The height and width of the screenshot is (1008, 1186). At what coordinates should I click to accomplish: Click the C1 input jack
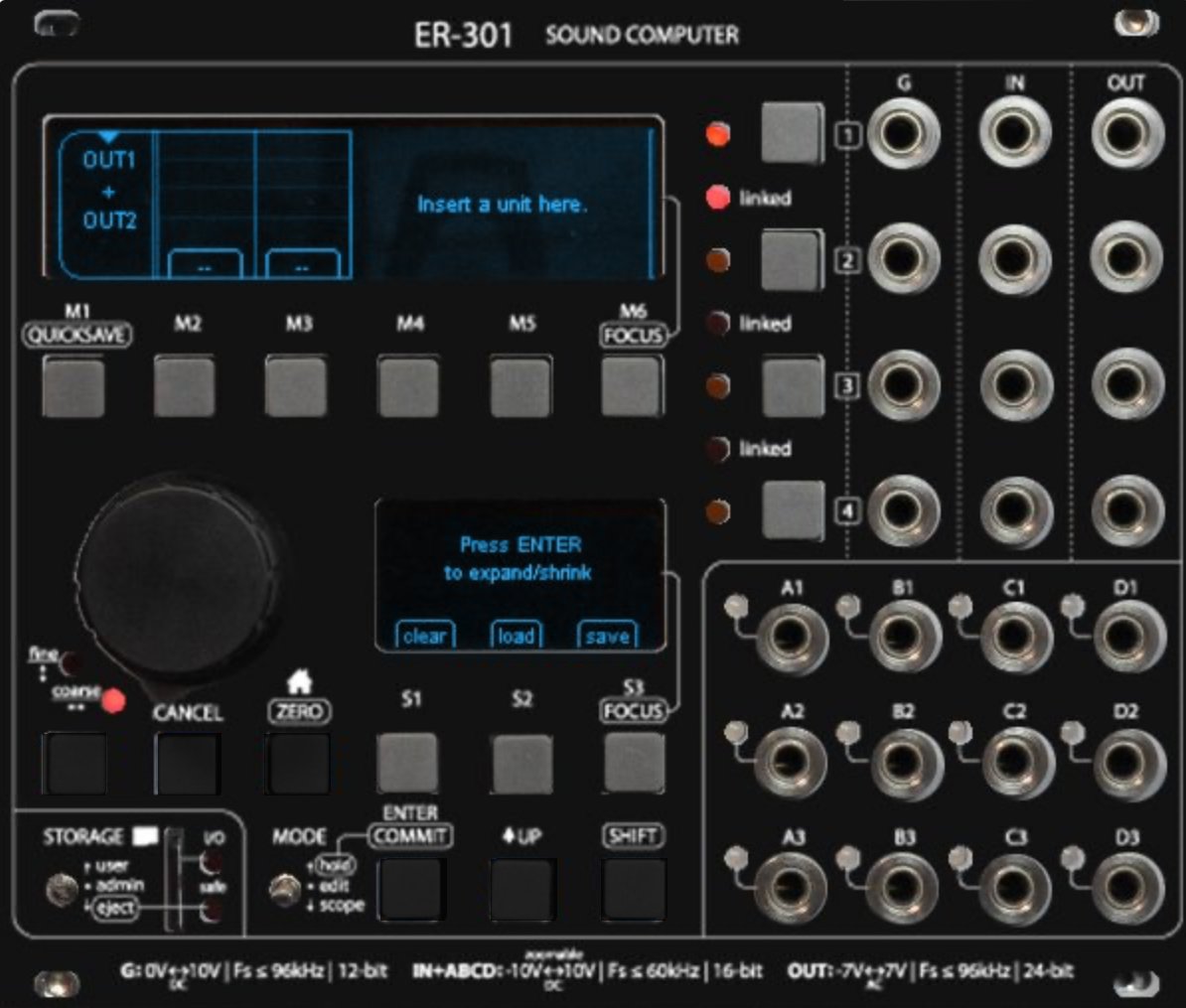click(1015, 638)
